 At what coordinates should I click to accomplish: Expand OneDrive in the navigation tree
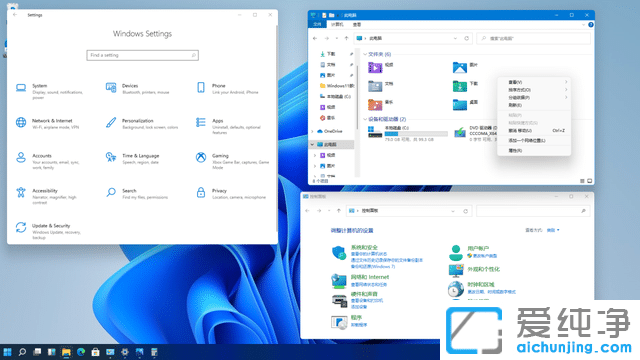click(x=313, y=131)
